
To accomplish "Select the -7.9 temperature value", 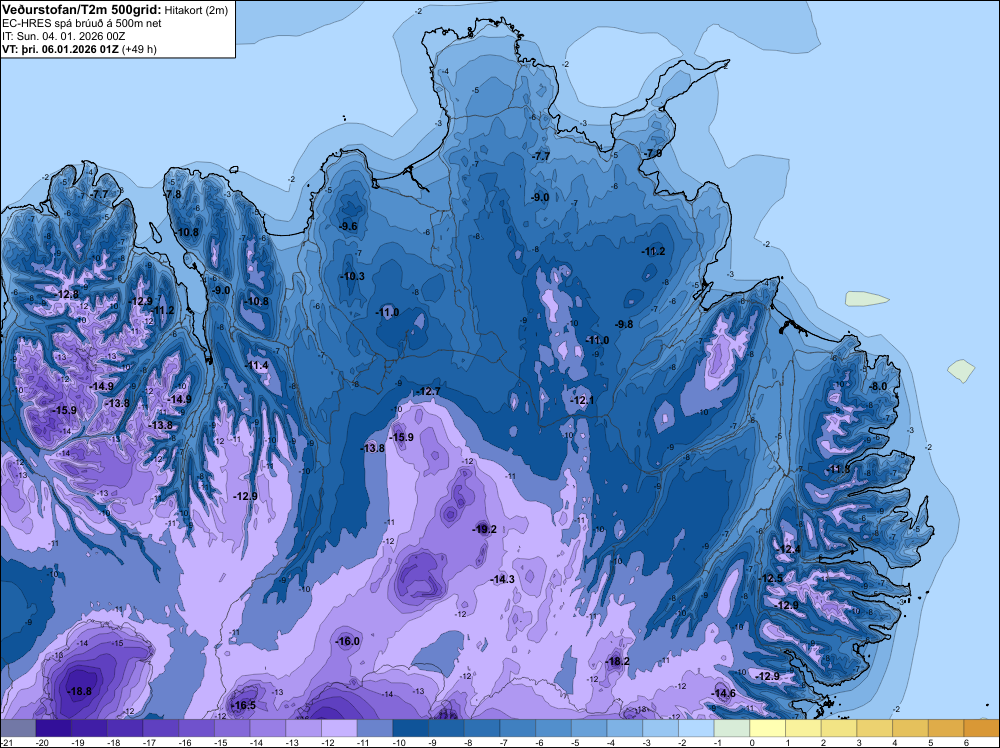I will (652, 154).
